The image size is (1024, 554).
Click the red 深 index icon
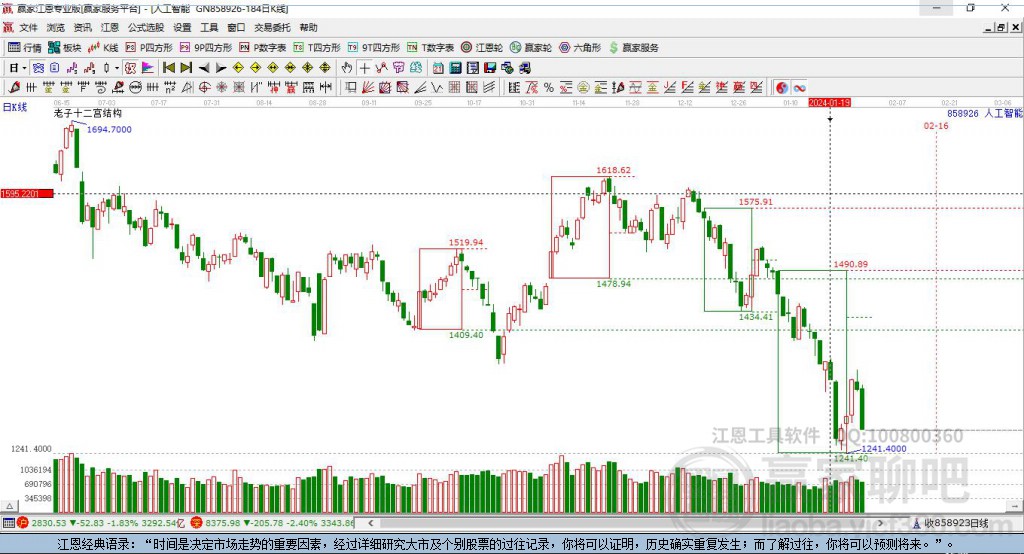pos(197,523)
